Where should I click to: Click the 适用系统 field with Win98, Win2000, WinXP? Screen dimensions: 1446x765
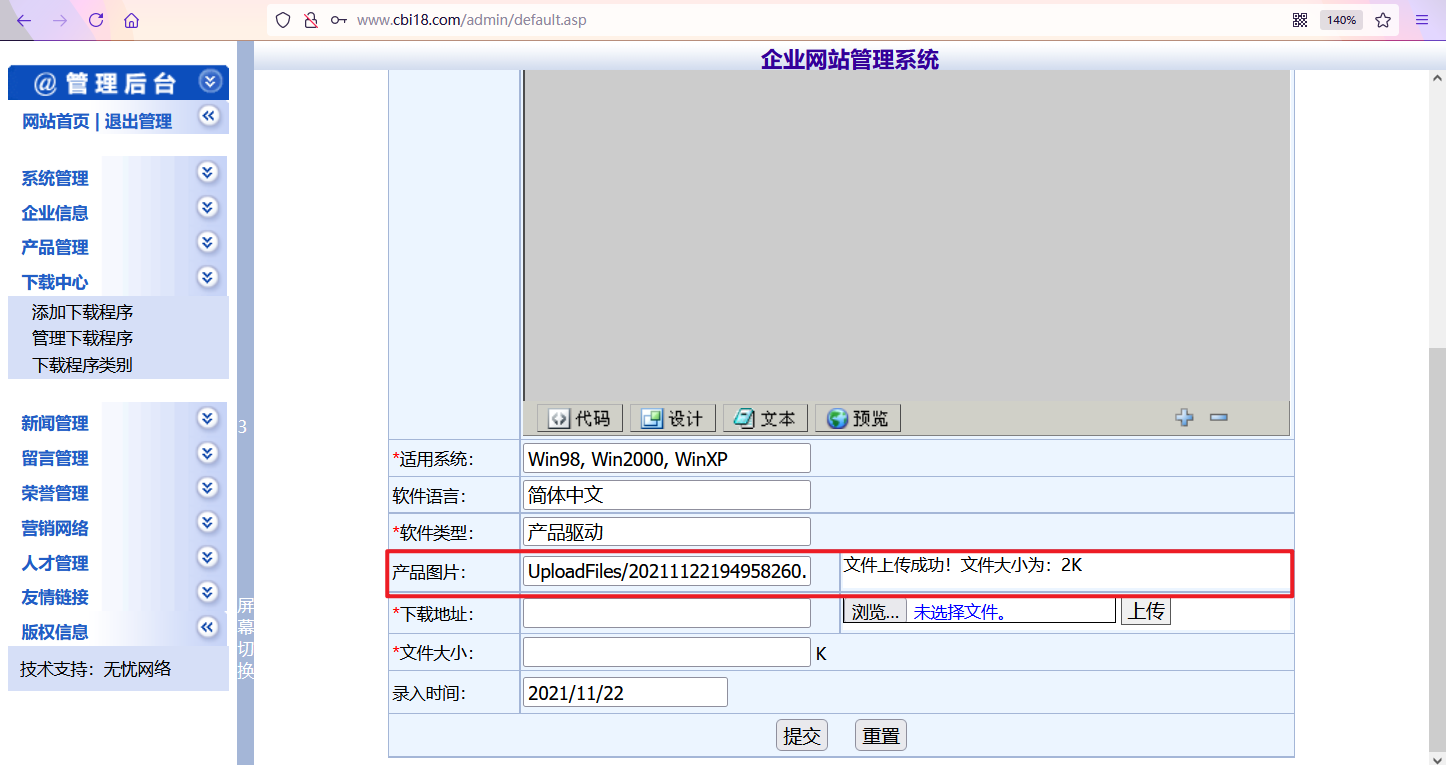(x=666, y=459)
